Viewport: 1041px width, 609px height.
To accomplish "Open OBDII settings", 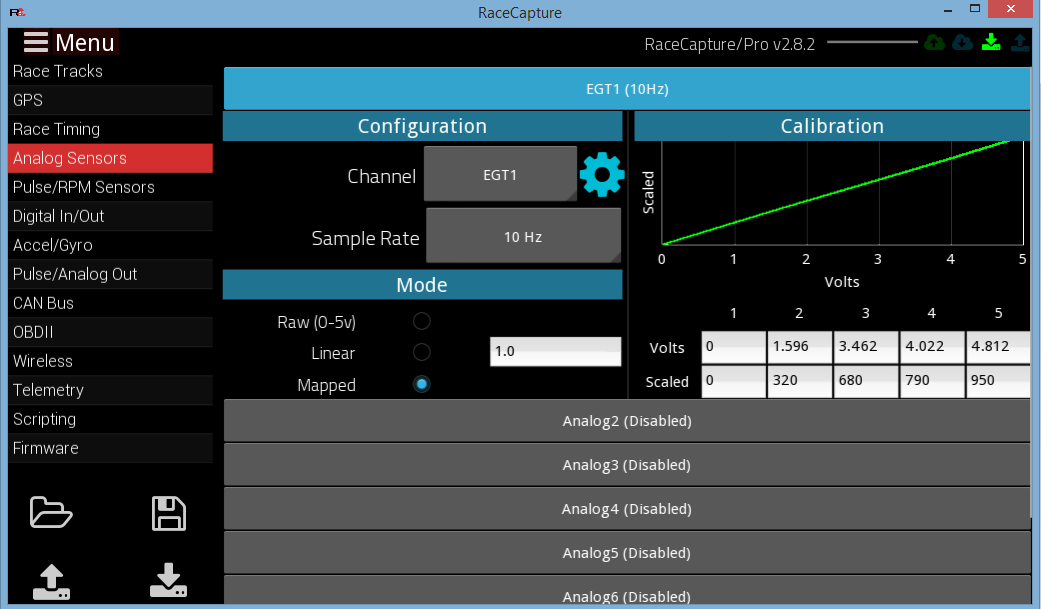I will [x=110, y=332].
